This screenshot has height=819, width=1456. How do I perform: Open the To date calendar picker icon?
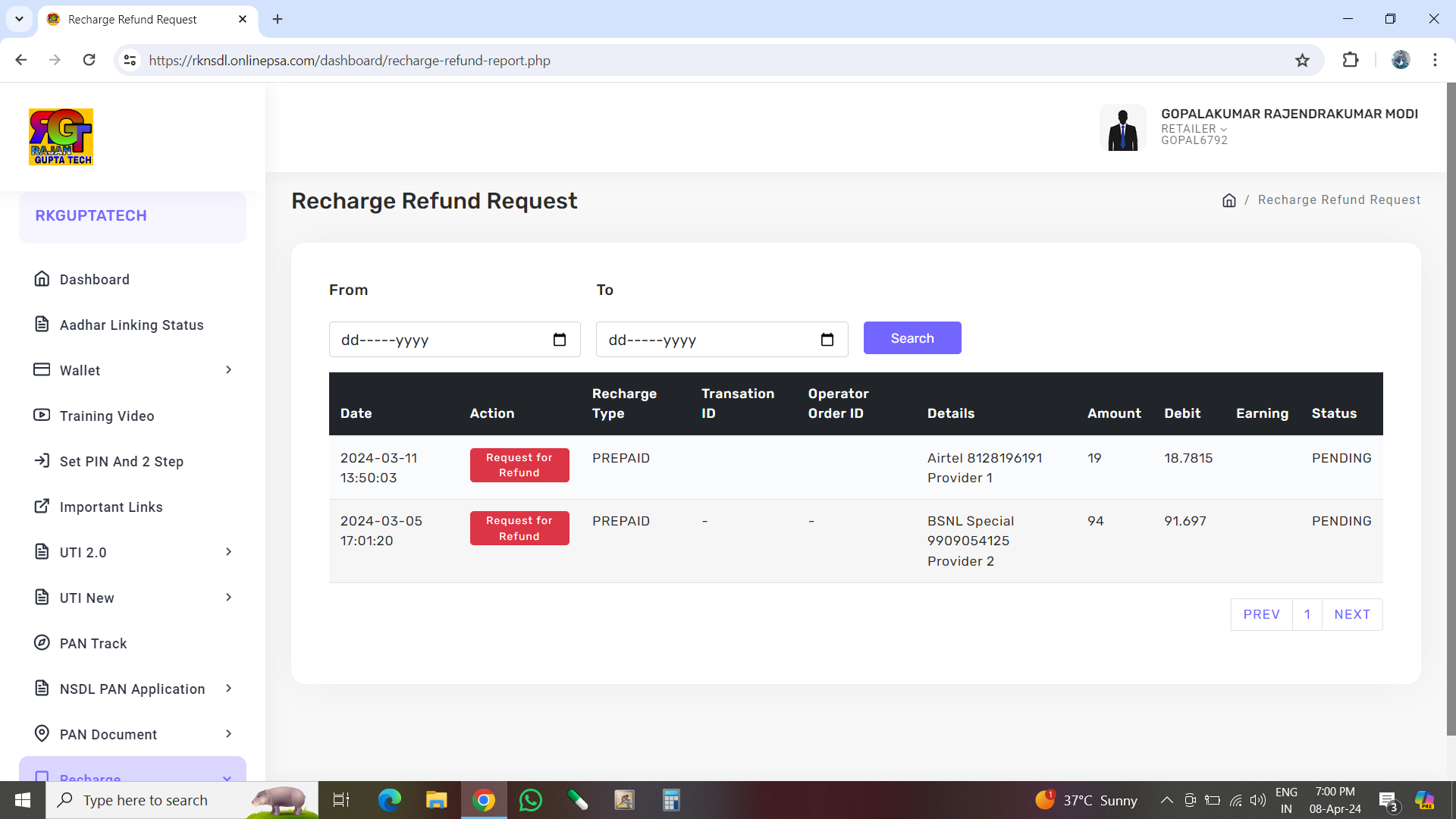827,340
